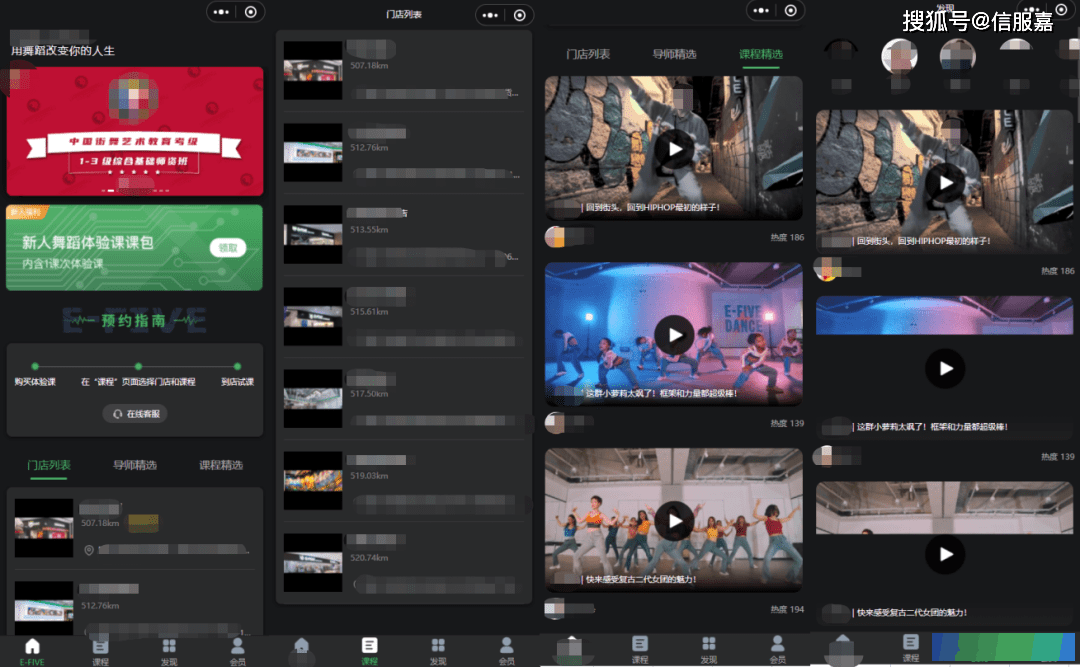
Task: Tap the 热度 194 label under 课程精选 tab
Action: (787, 609)
